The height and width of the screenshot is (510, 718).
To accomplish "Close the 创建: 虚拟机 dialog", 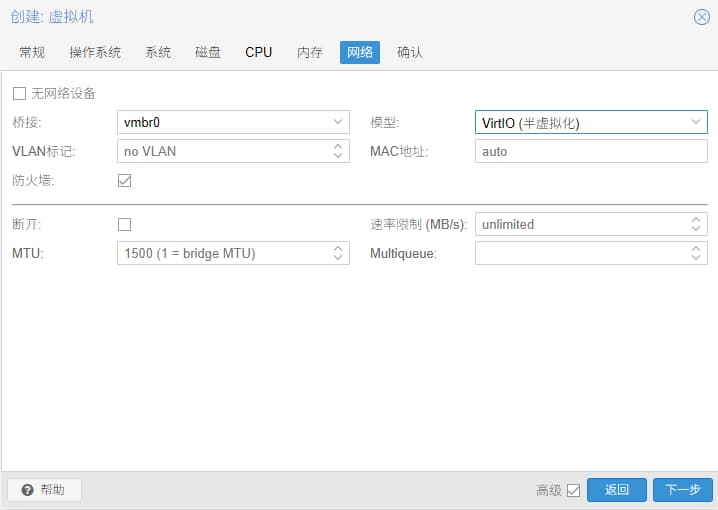I will click(x=702, y=17).
